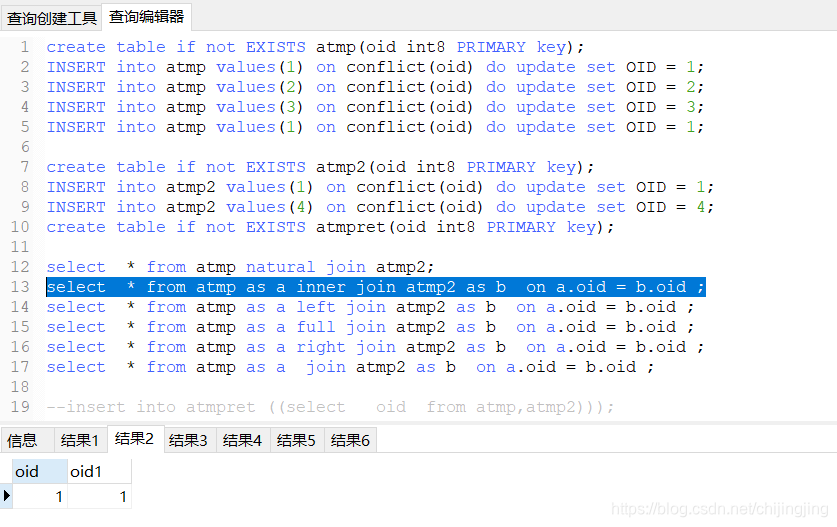Click the oid1 column header
Screen dimensions: 837x527
99,471
